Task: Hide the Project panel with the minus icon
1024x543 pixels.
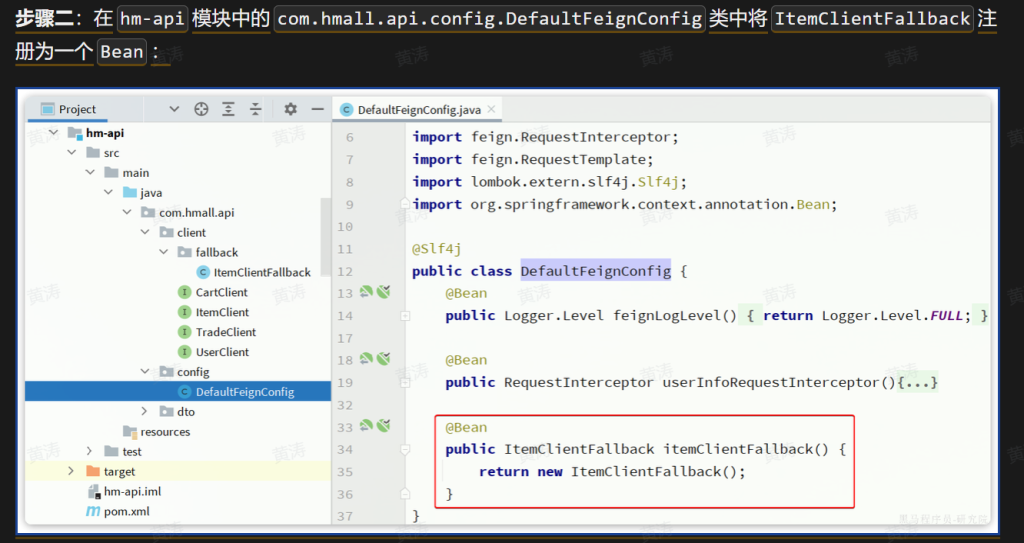Action: pyautogui.click(x=317, y=109)
